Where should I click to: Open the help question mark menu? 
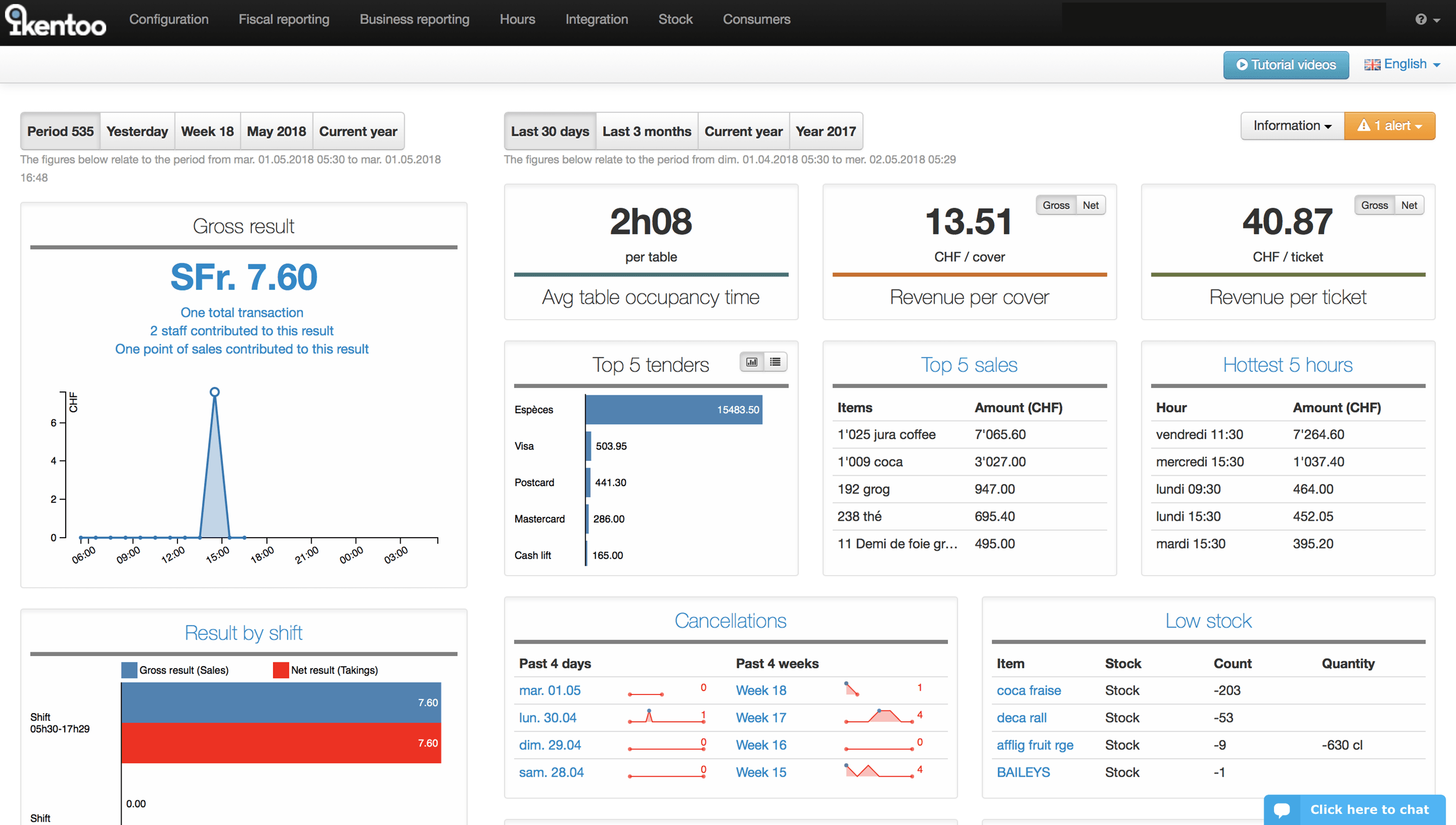point(1420,20)
